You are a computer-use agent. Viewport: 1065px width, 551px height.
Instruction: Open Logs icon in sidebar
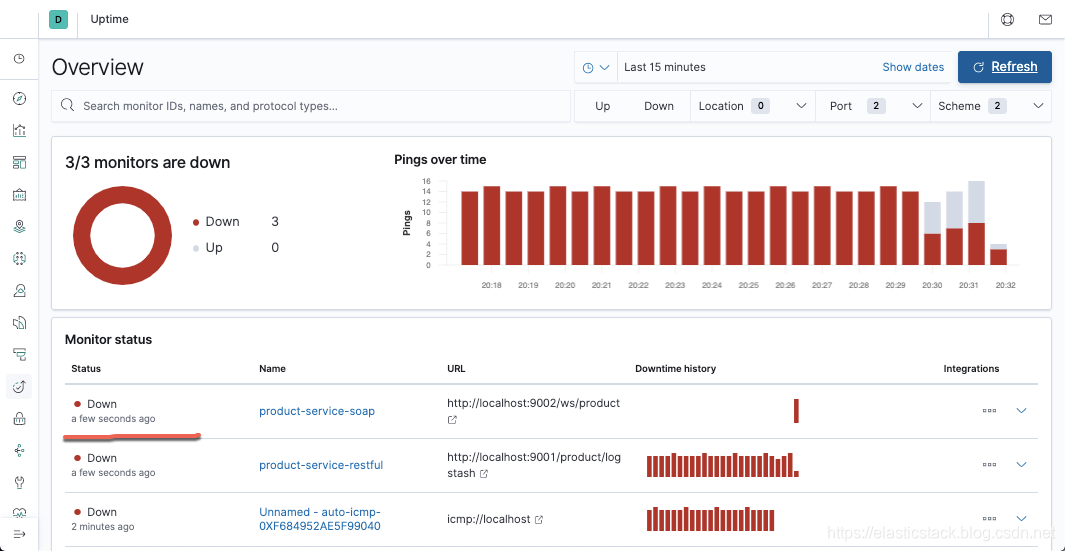pyautogui.click(x=19, y=322)
